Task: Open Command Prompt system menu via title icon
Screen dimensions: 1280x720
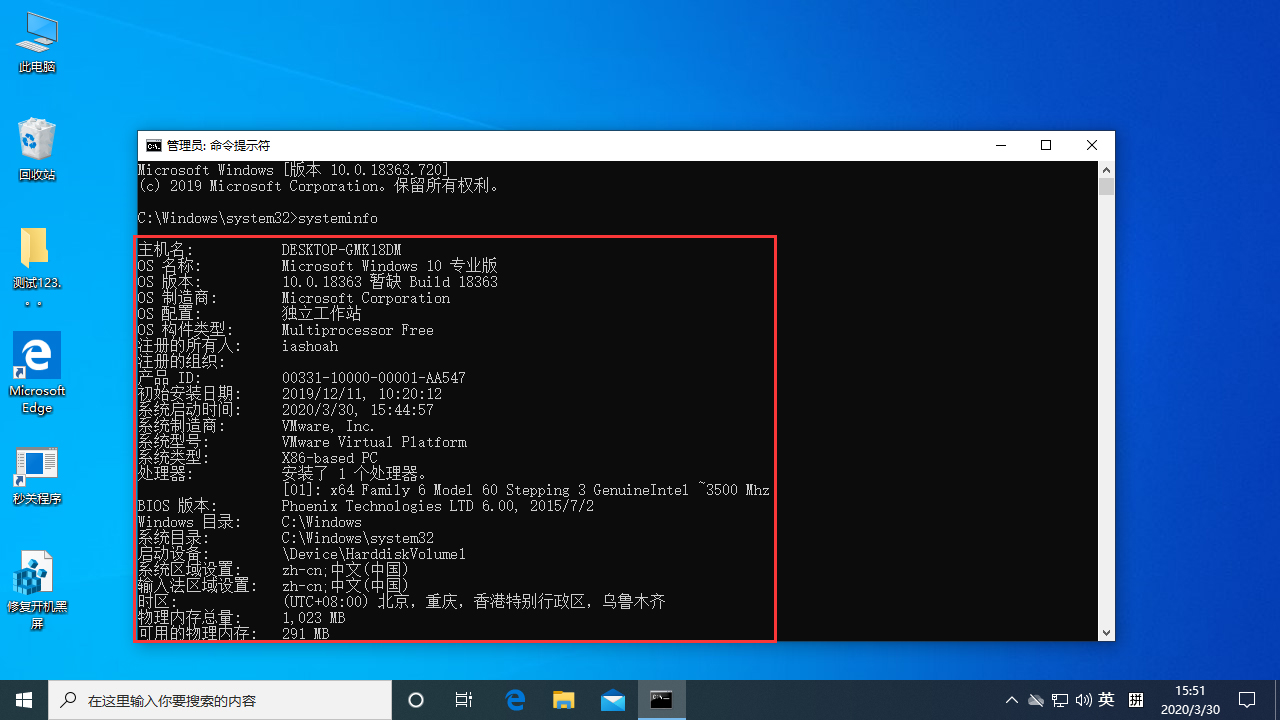Action: pos(152,145)
